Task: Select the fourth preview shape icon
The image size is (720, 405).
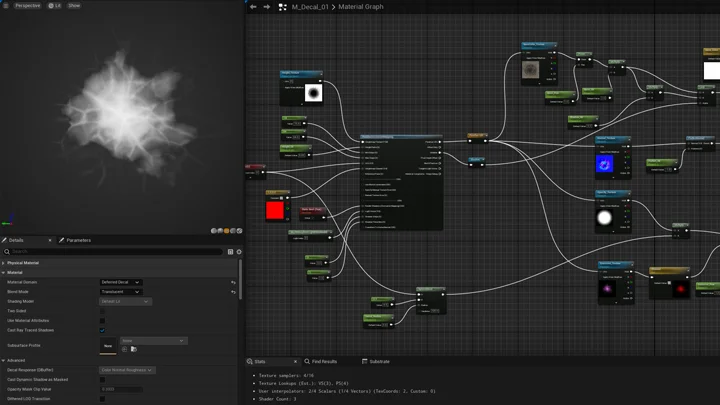Action: (233, 231)
